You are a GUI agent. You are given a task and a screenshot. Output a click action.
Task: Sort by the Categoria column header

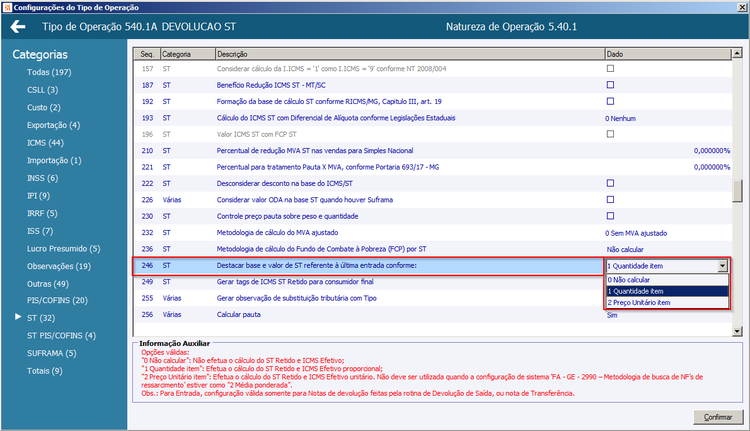[188, 54]
